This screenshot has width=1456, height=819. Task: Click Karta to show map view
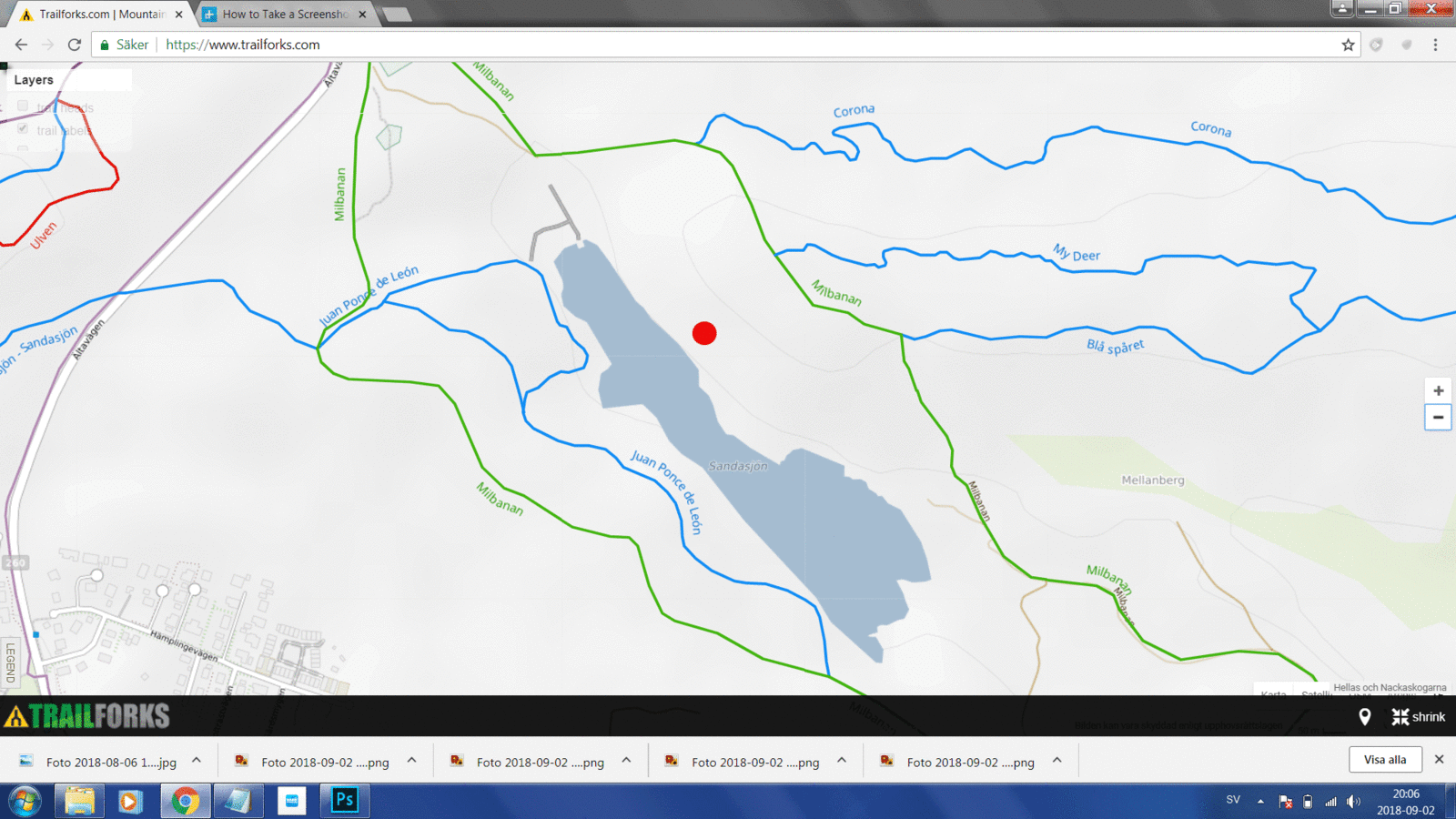[x=1272, y=694]
